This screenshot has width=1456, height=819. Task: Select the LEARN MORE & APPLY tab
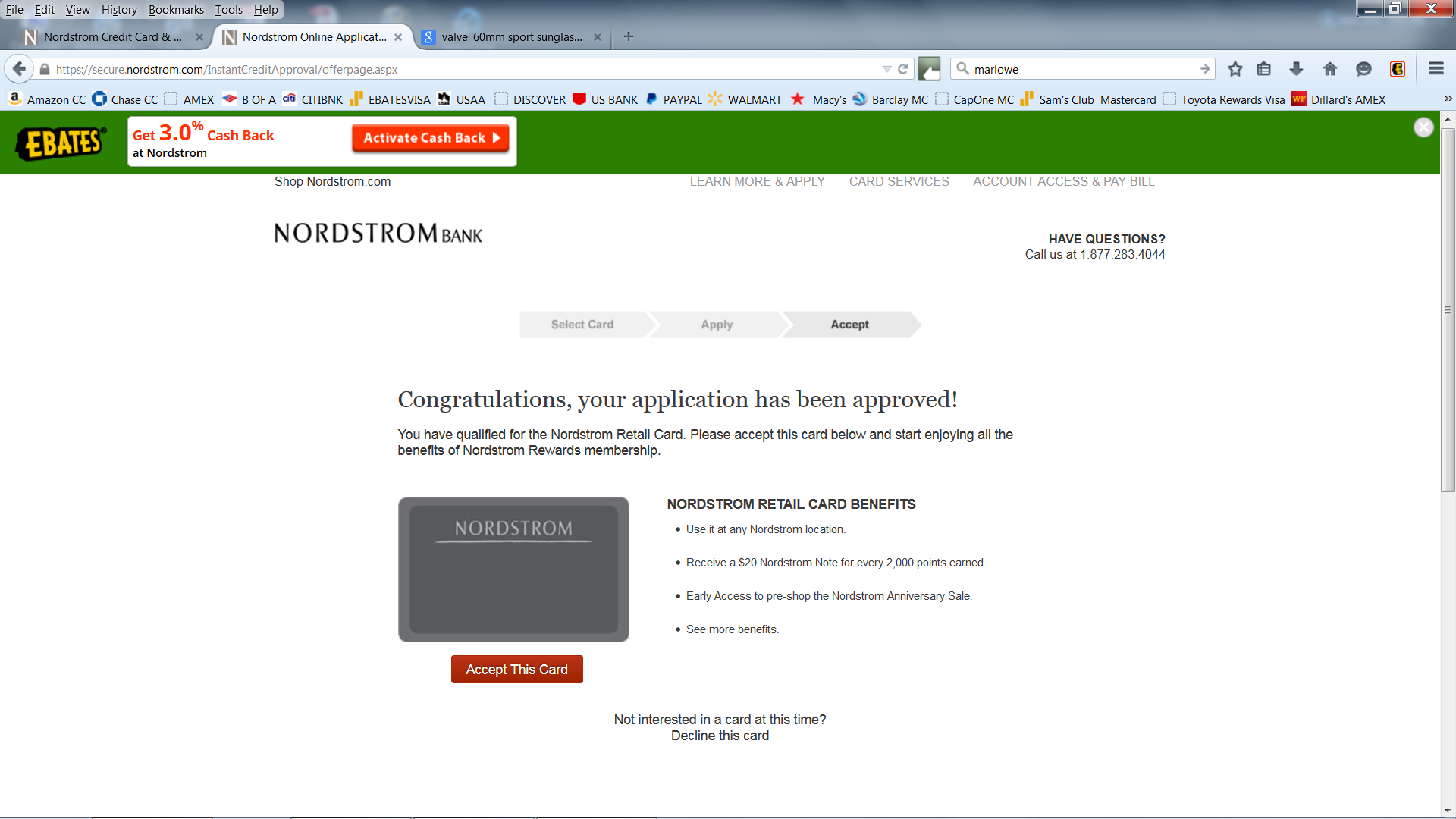point(757,181)
